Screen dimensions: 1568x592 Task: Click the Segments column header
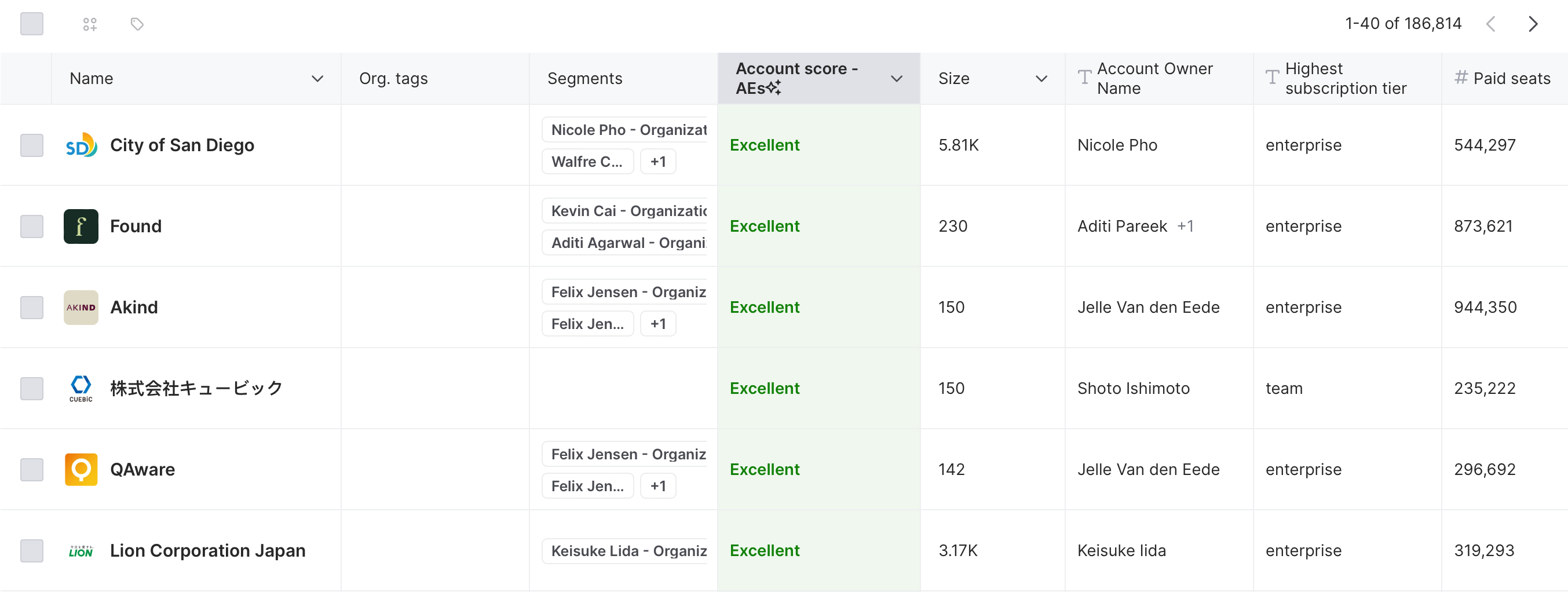click(584, 78)
